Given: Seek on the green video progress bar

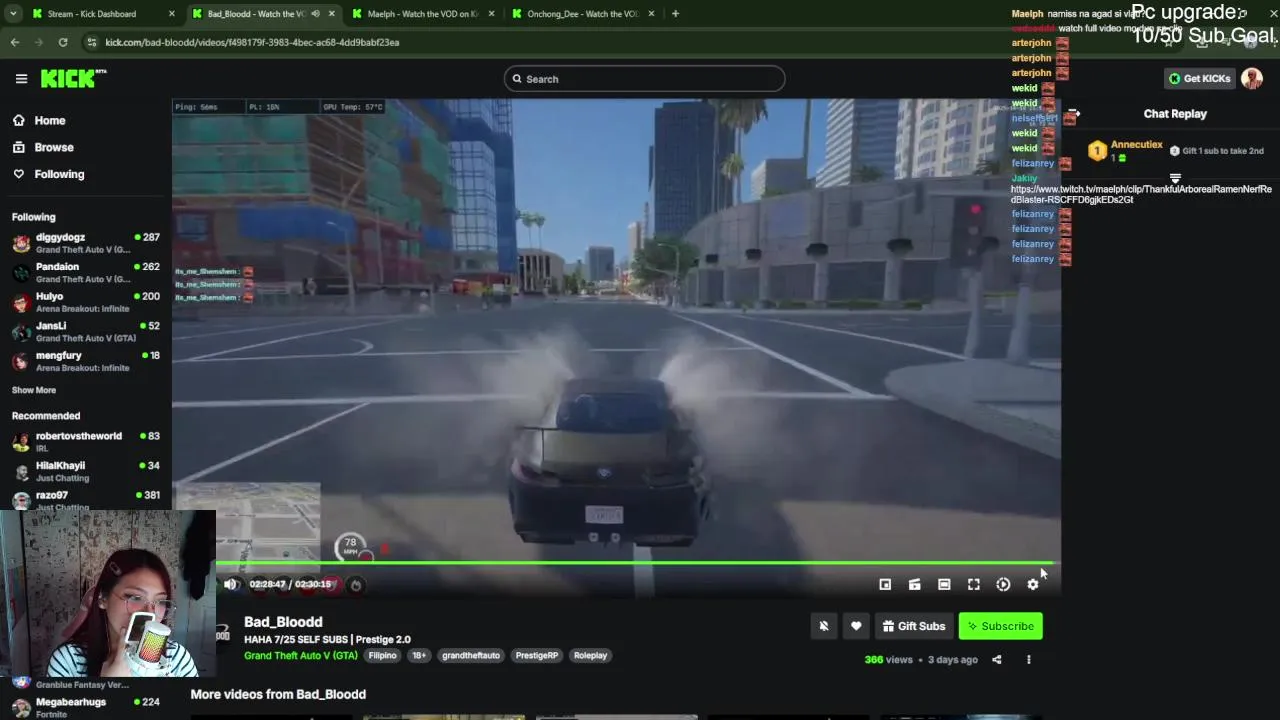Looking at the screenshot, I should tap(634, 563).
